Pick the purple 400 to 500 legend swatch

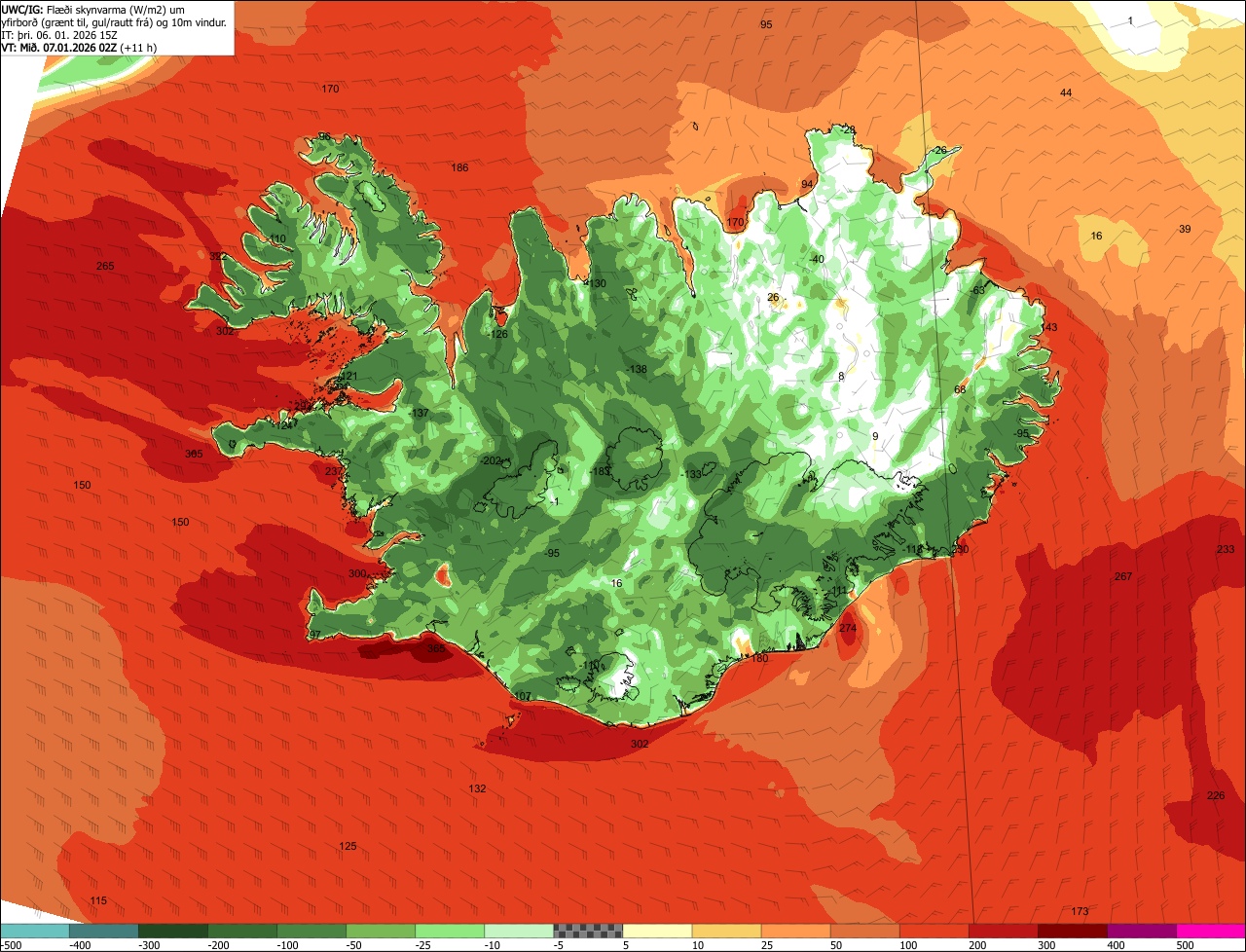pos(1141,931)
